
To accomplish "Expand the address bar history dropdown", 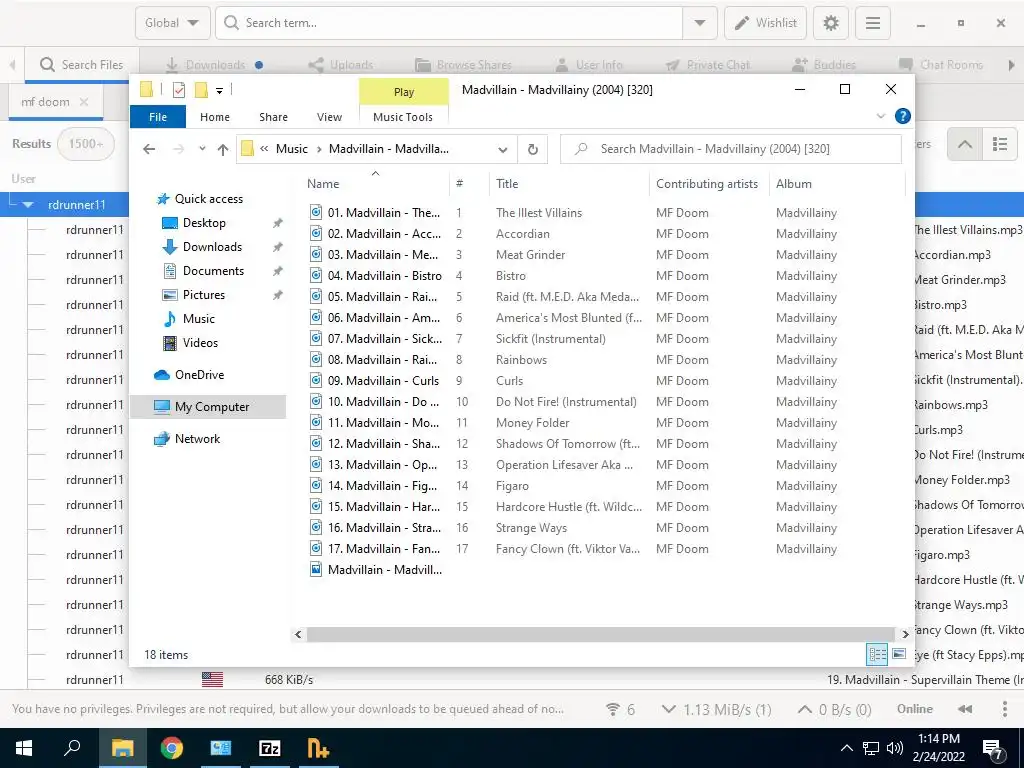I will pyautogui.click(x=502, y=150).
